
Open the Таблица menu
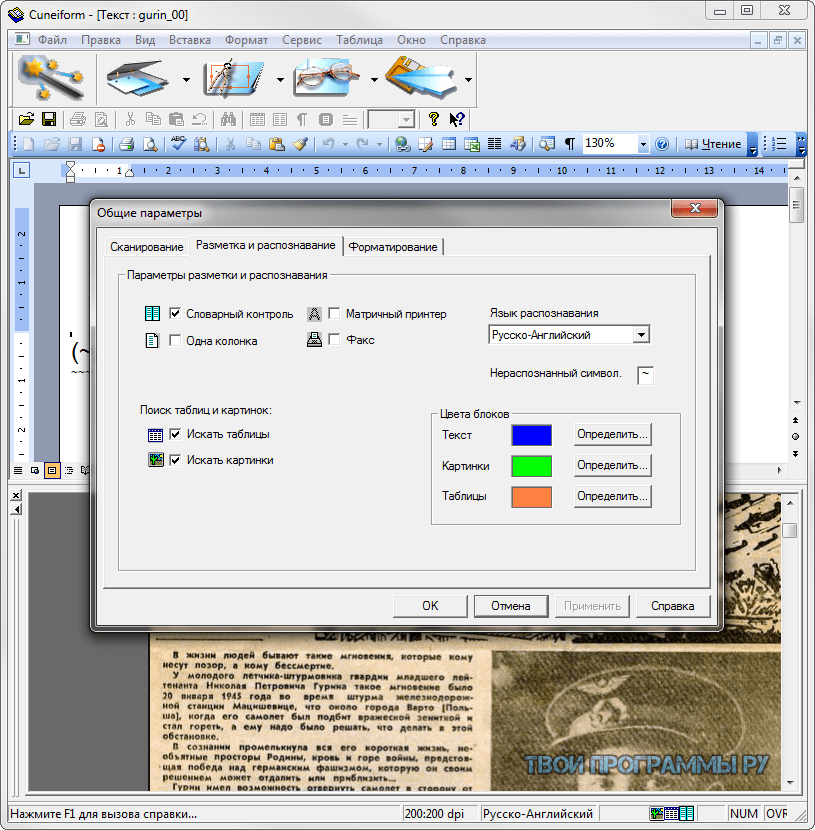[359, 40]
